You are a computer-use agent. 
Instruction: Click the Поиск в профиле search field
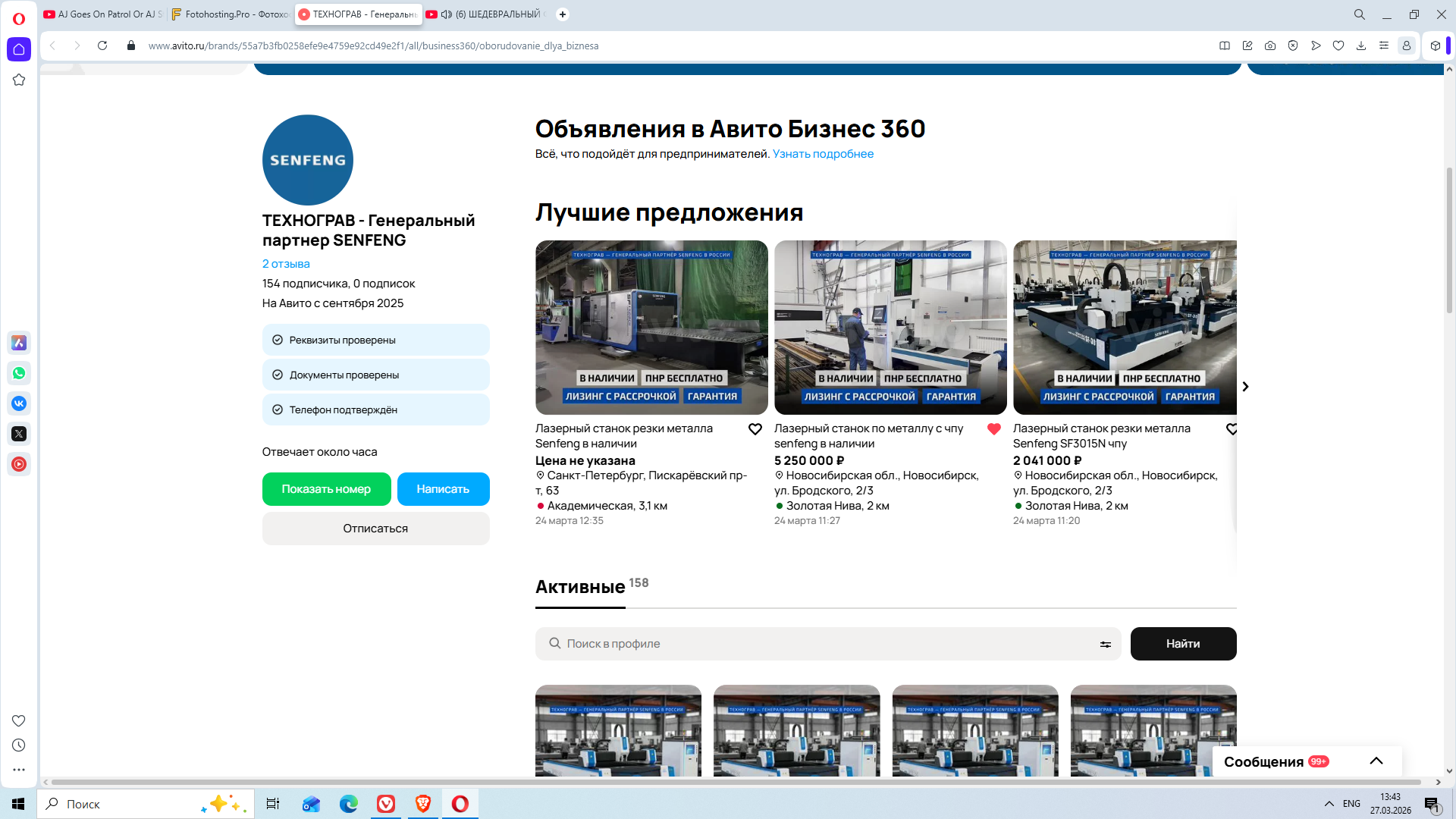point(827,644)
